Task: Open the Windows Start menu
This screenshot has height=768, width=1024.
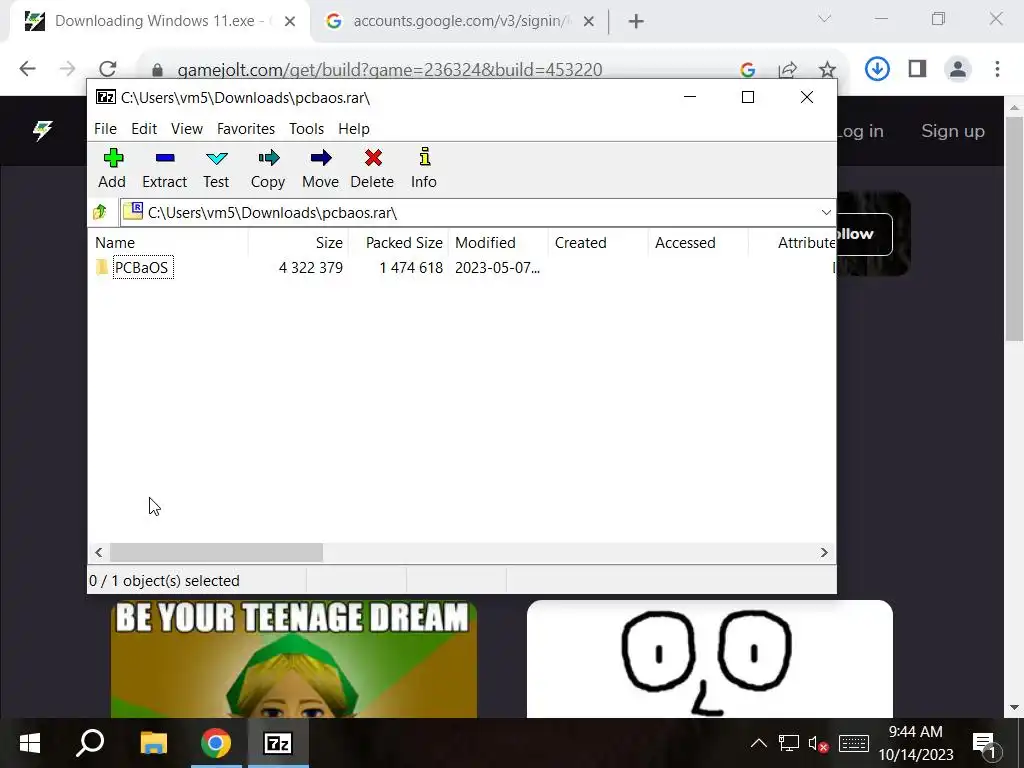Action: pyautogui.click(x=30, y=743)
